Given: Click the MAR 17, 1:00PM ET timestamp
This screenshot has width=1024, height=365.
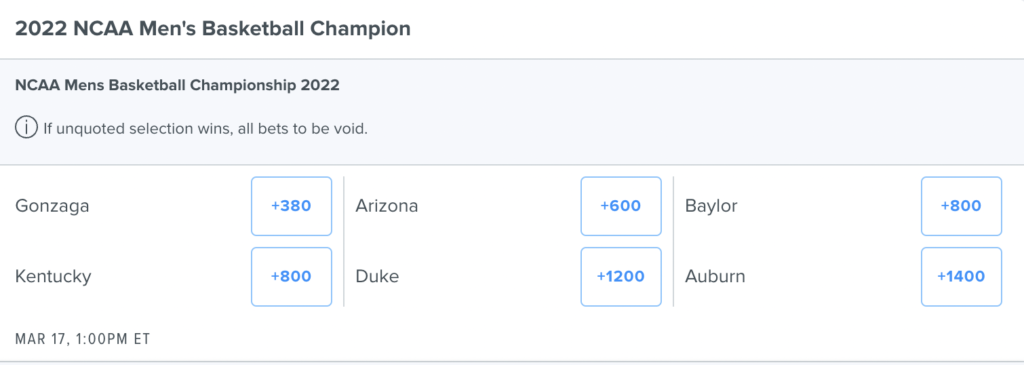Looking at the screenshot, I should (83, 340).
